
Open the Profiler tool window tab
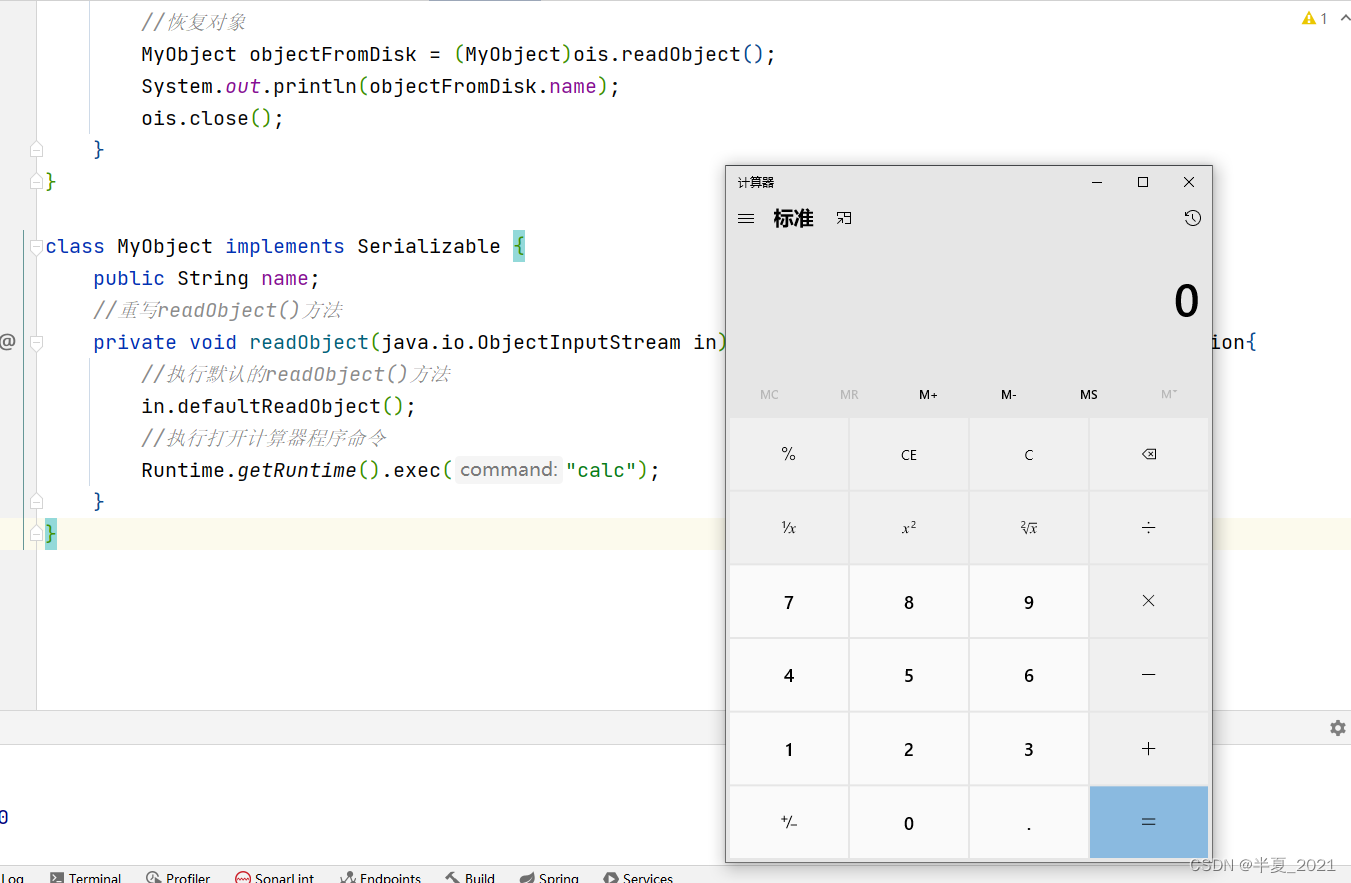[178, 877]
